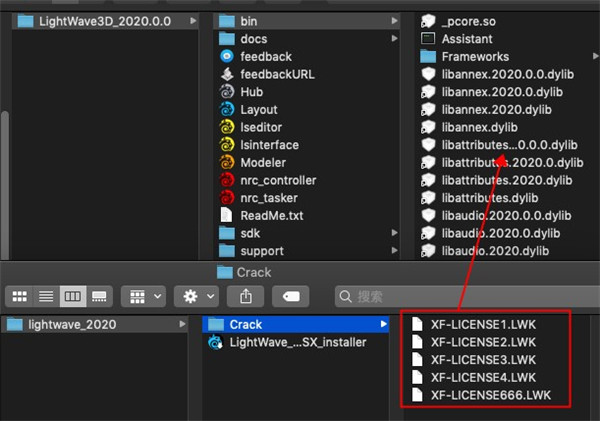Image resolution: width=600 pixels, height=421 pixels.
Task: Select libaudio.2020.0.0.dylib file
Action: tap(496, 215)
